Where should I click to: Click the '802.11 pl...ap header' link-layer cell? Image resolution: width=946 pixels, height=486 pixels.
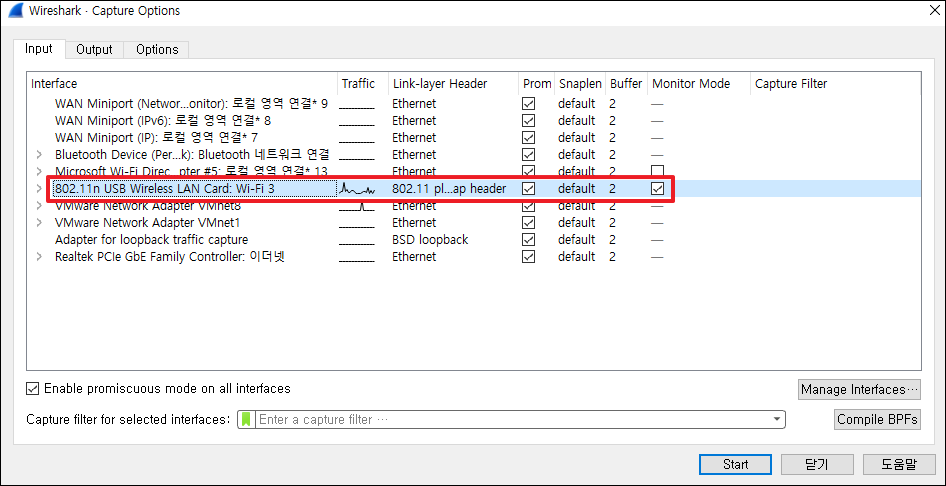point(449,189)
